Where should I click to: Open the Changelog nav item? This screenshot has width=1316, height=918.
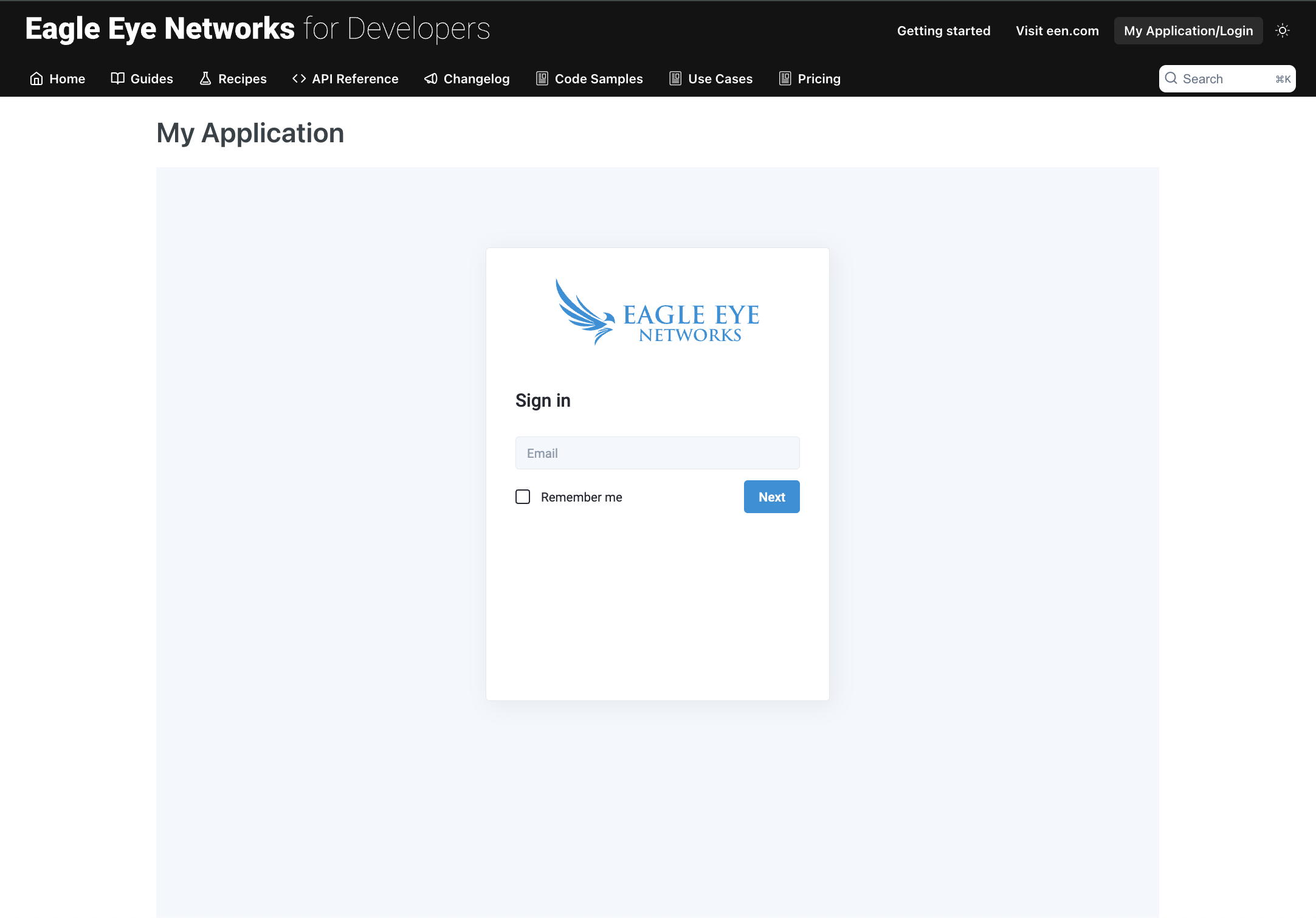pos(467,78)
